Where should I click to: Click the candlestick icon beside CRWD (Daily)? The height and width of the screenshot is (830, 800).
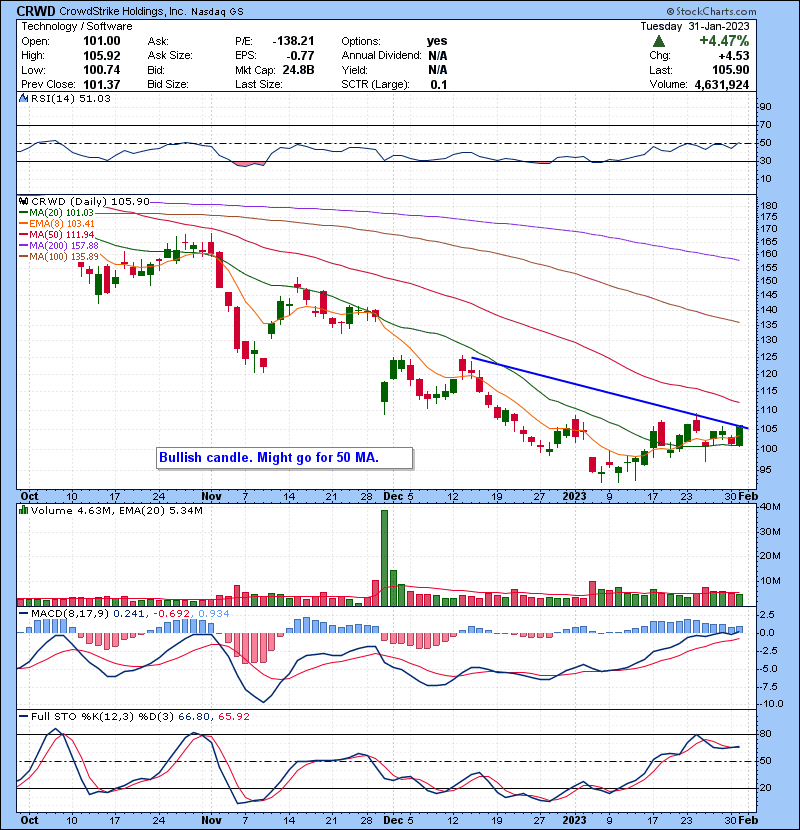(x=23, y=201)
